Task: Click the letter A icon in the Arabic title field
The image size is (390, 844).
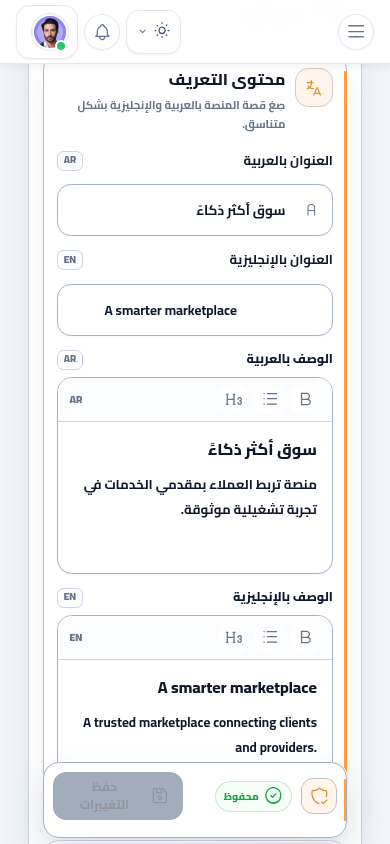Action: point(311,210)
